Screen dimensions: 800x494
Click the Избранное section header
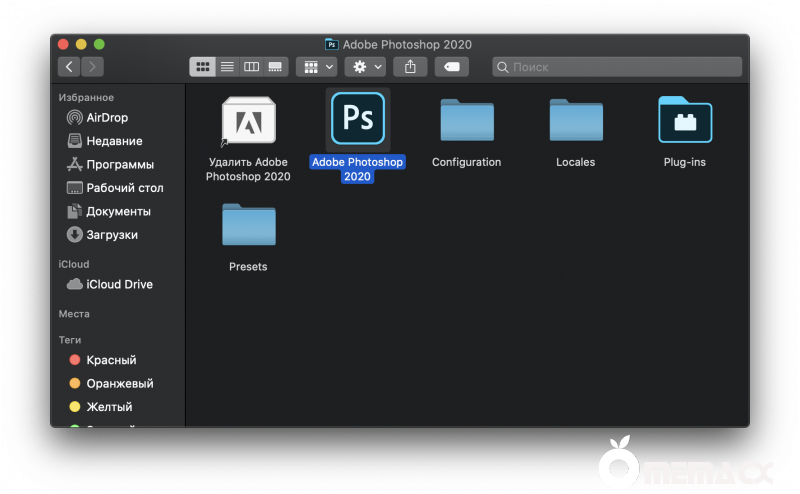coord(86,97)
